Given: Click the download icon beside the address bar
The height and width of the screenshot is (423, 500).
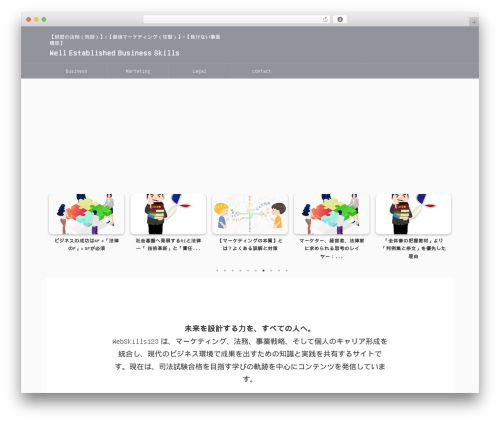Looking at the screenshot, I should click(340, 19).
